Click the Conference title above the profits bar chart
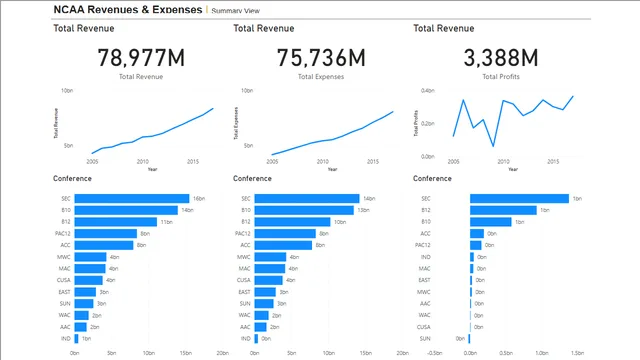 tap(432, 178)
